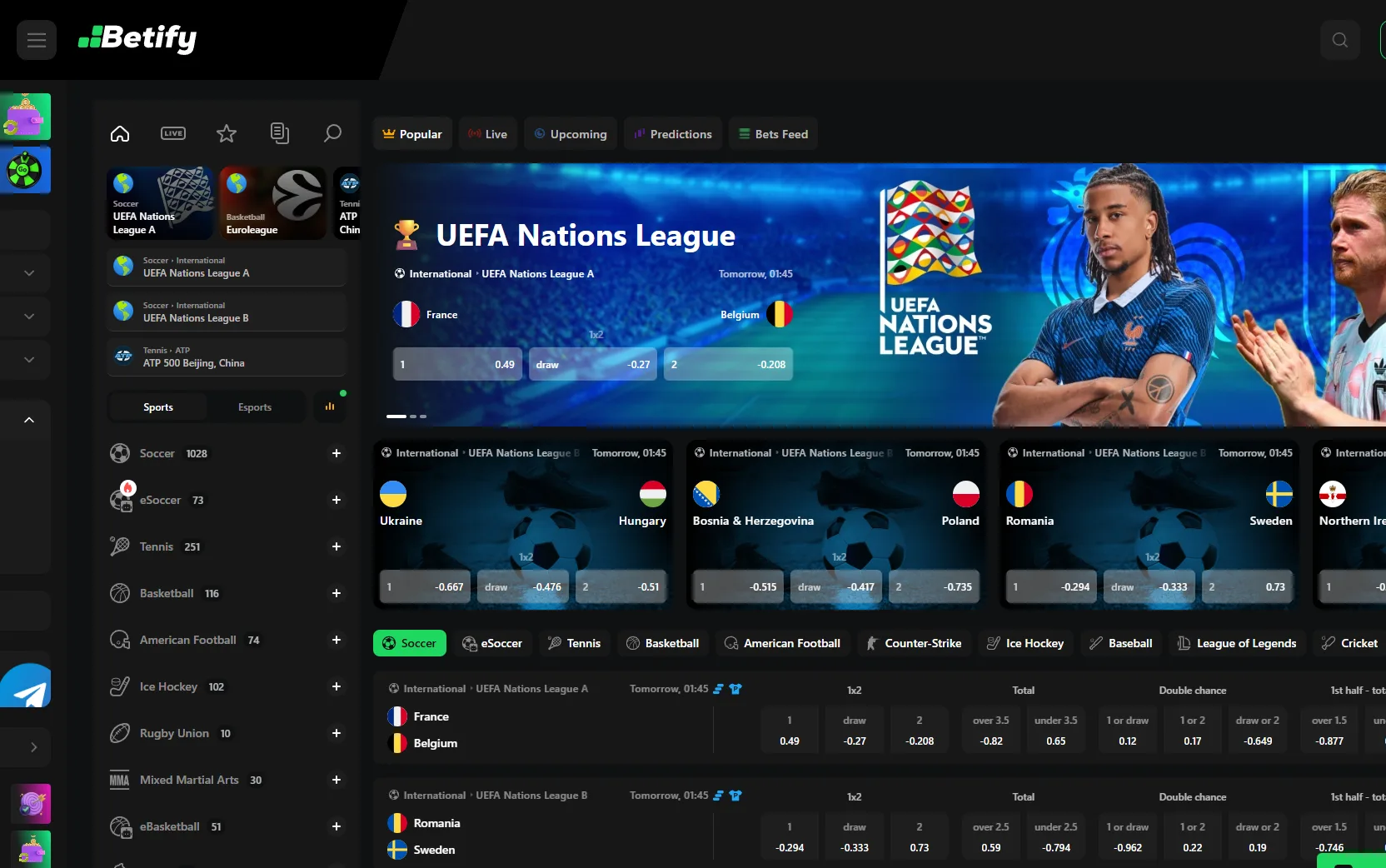Expand the Soccer sport category
The image size is (1386, 868).
coord(337,453)
